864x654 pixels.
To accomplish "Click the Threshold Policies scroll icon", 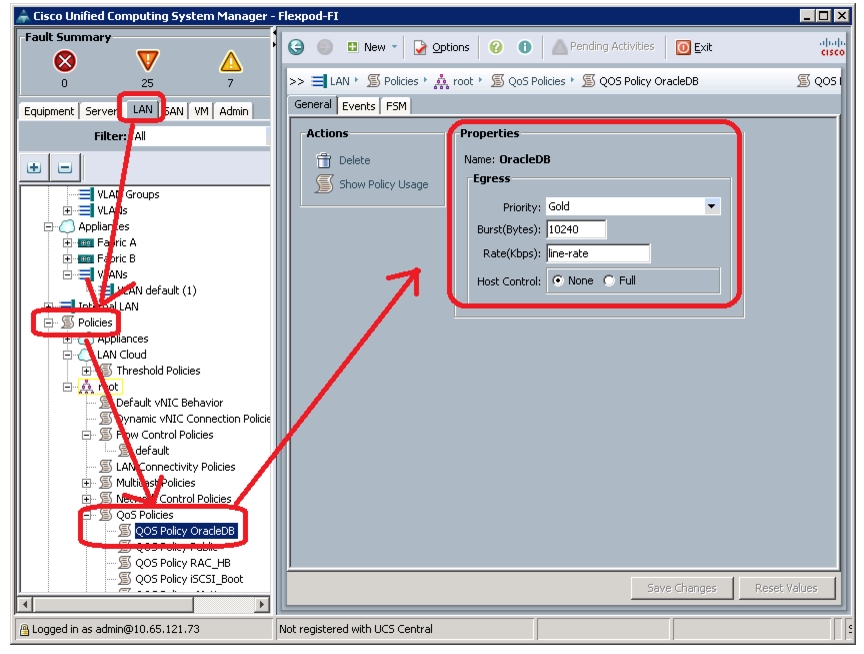I will coord(106,370).
